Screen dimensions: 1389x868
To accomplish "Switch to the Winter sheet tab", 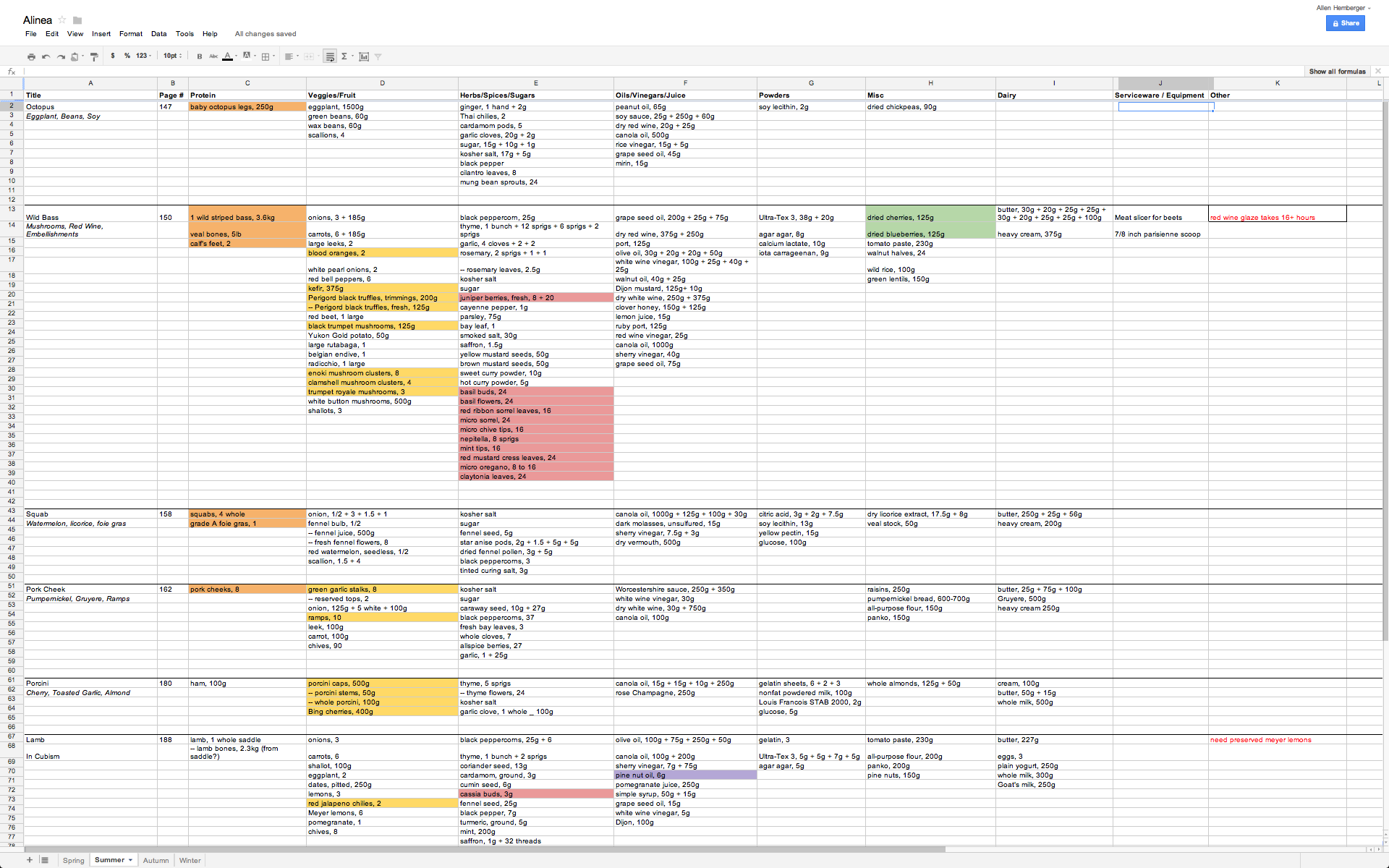I will (190, 860).
